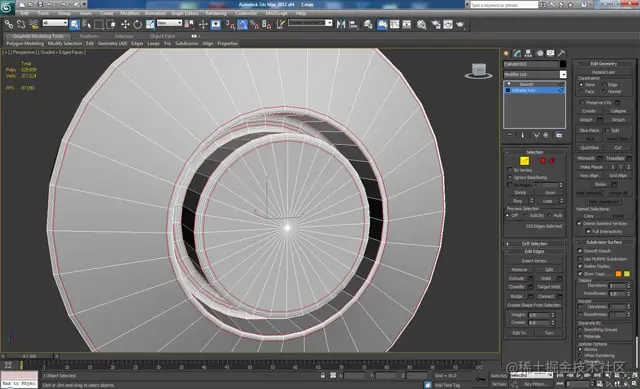640x389 pixels.
Task: Open the Align tool icon
Action: [x=353, y=24]
